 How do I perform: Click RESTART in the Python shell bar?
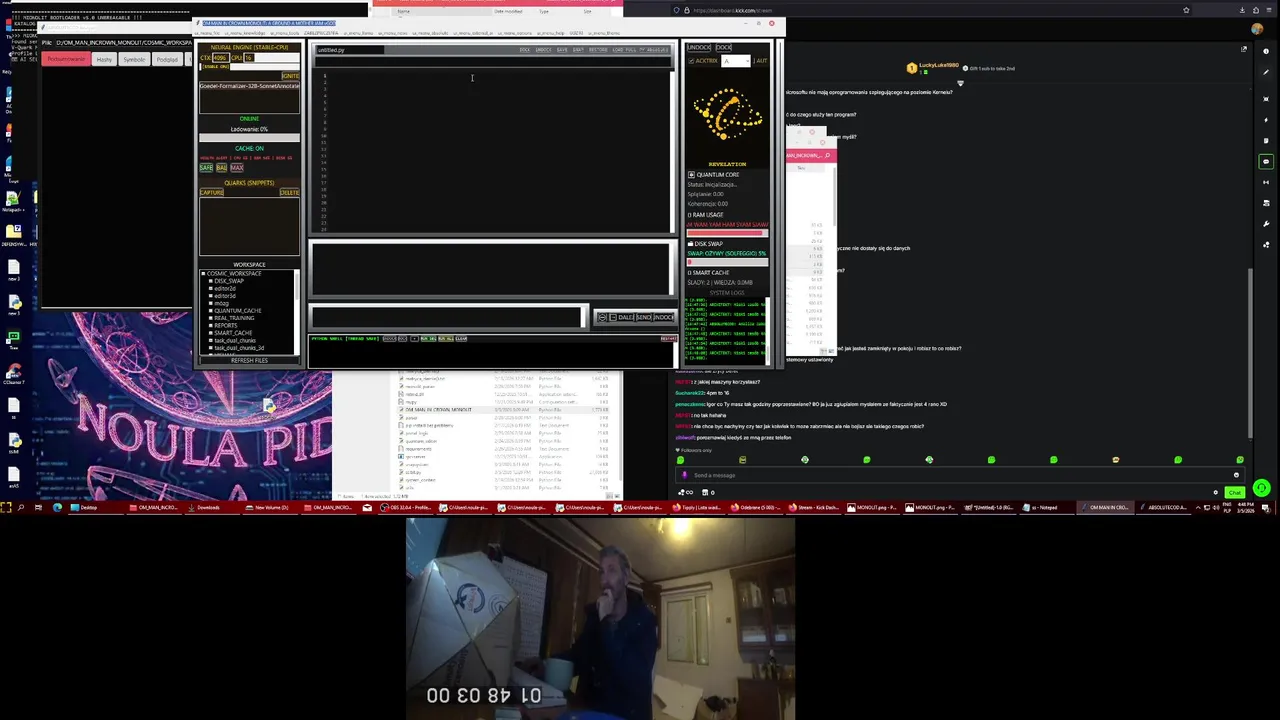(669, 339)
